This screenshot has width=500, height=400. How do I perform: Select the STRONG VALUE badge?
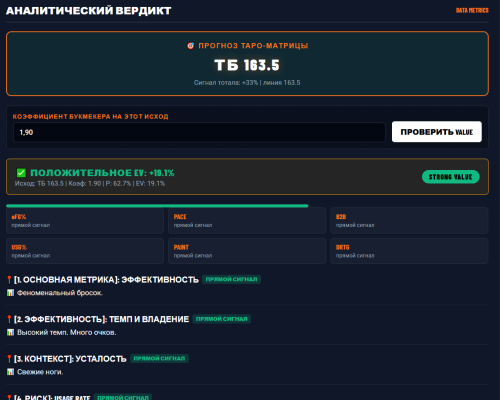(x=451, y=177)
